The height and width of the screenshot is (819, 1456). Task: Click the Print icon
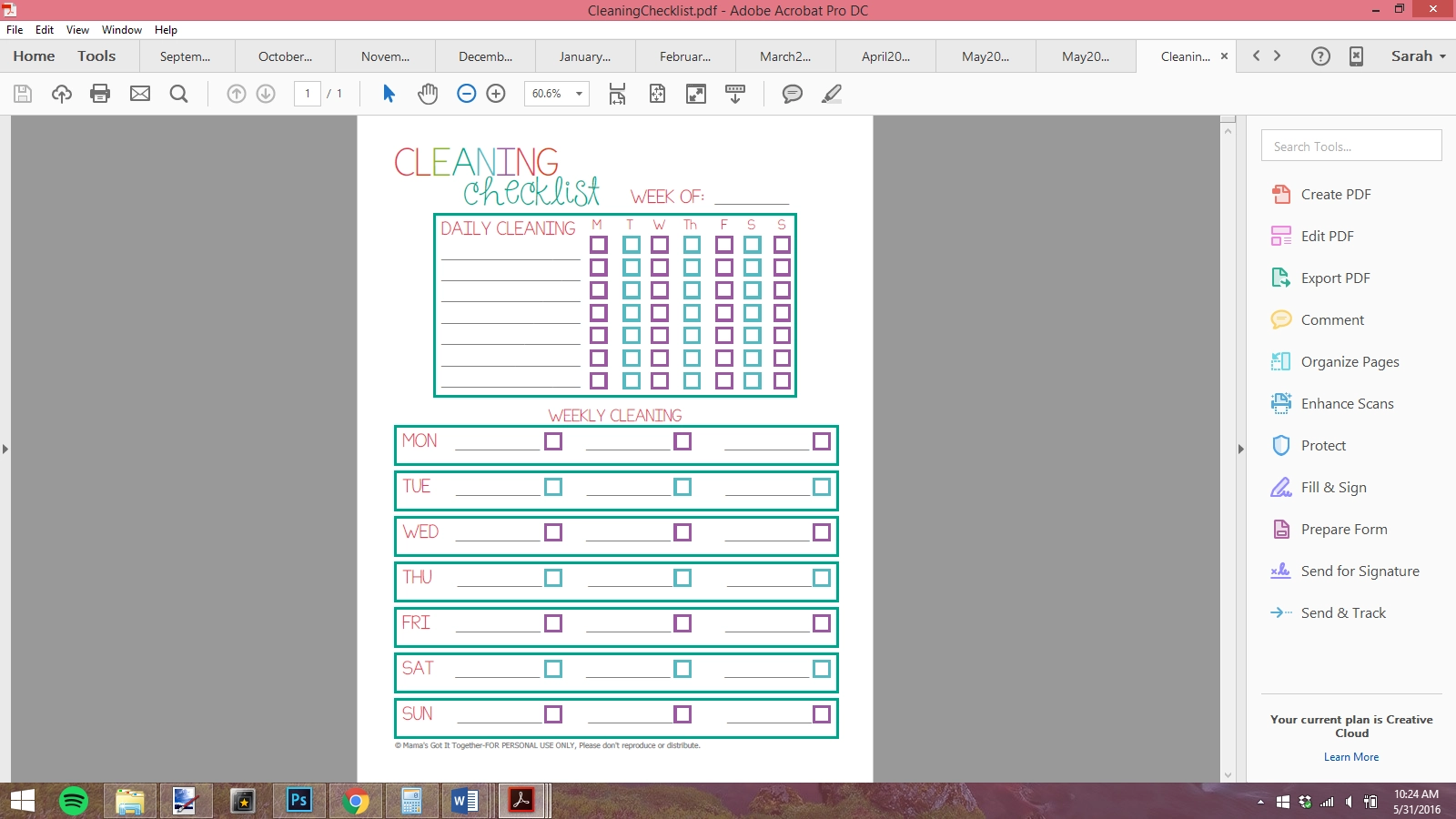pos(100,93)
